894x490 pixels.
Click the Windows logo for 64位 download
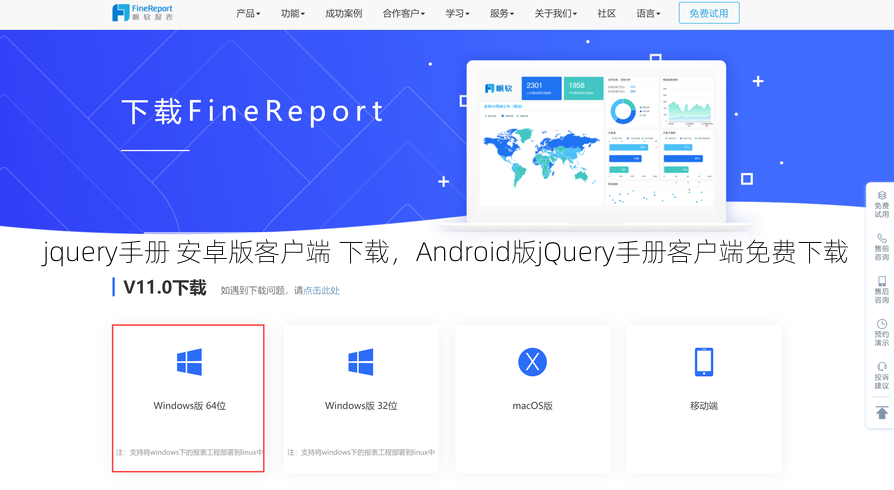pos(189,362)
